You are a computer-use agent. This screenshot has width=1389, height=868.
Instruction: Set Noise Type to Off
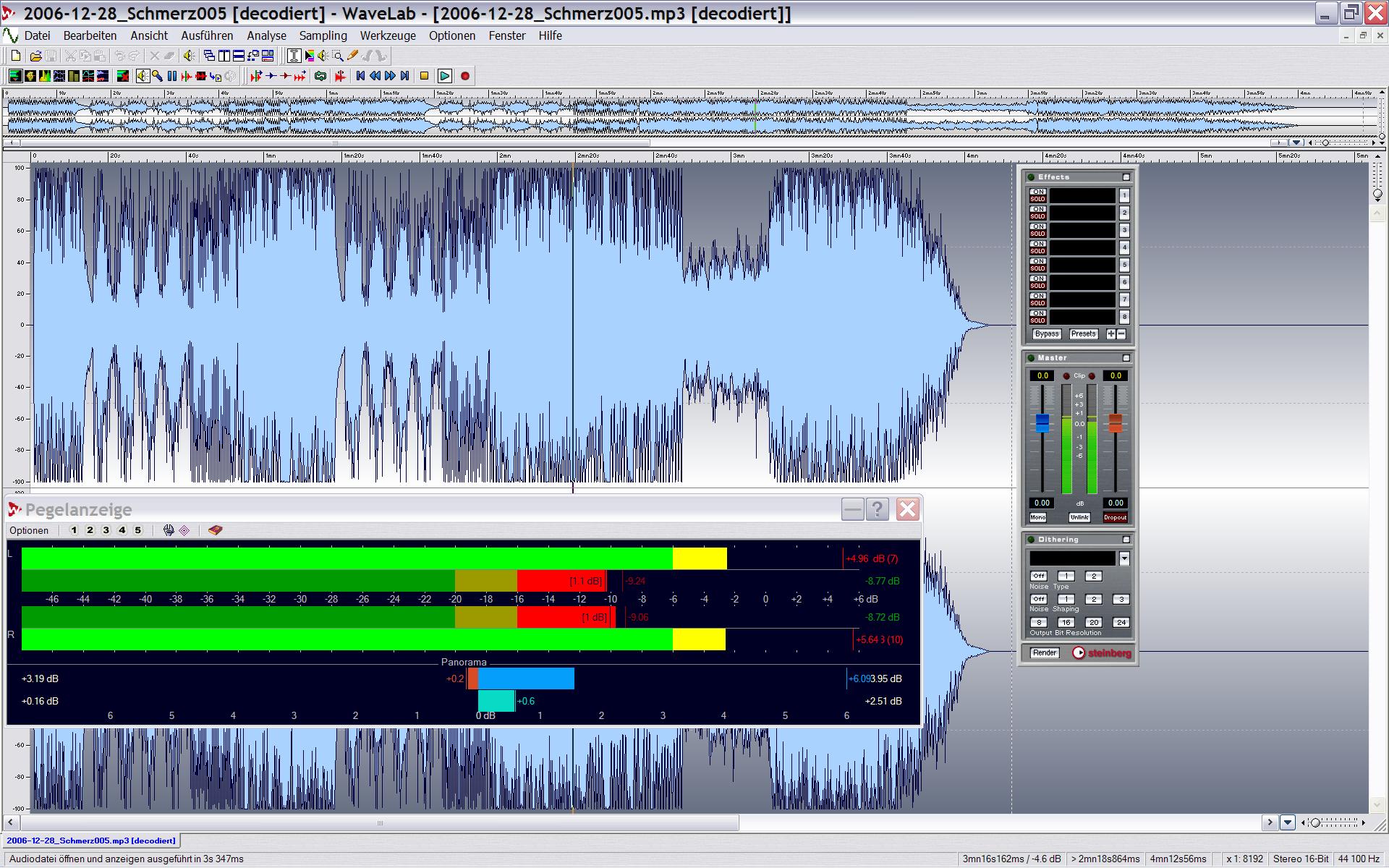[x=1038, y=576]
